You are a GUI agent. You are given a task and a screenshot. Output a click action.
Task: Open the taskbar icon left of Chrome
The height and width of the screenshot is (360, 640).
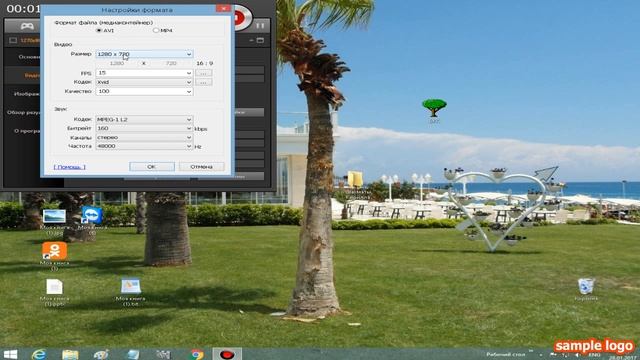click(163, 354)
